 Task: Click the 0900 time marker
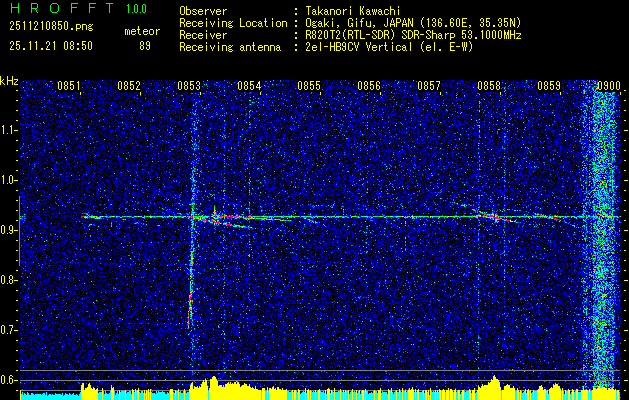[x=609, y=86]
